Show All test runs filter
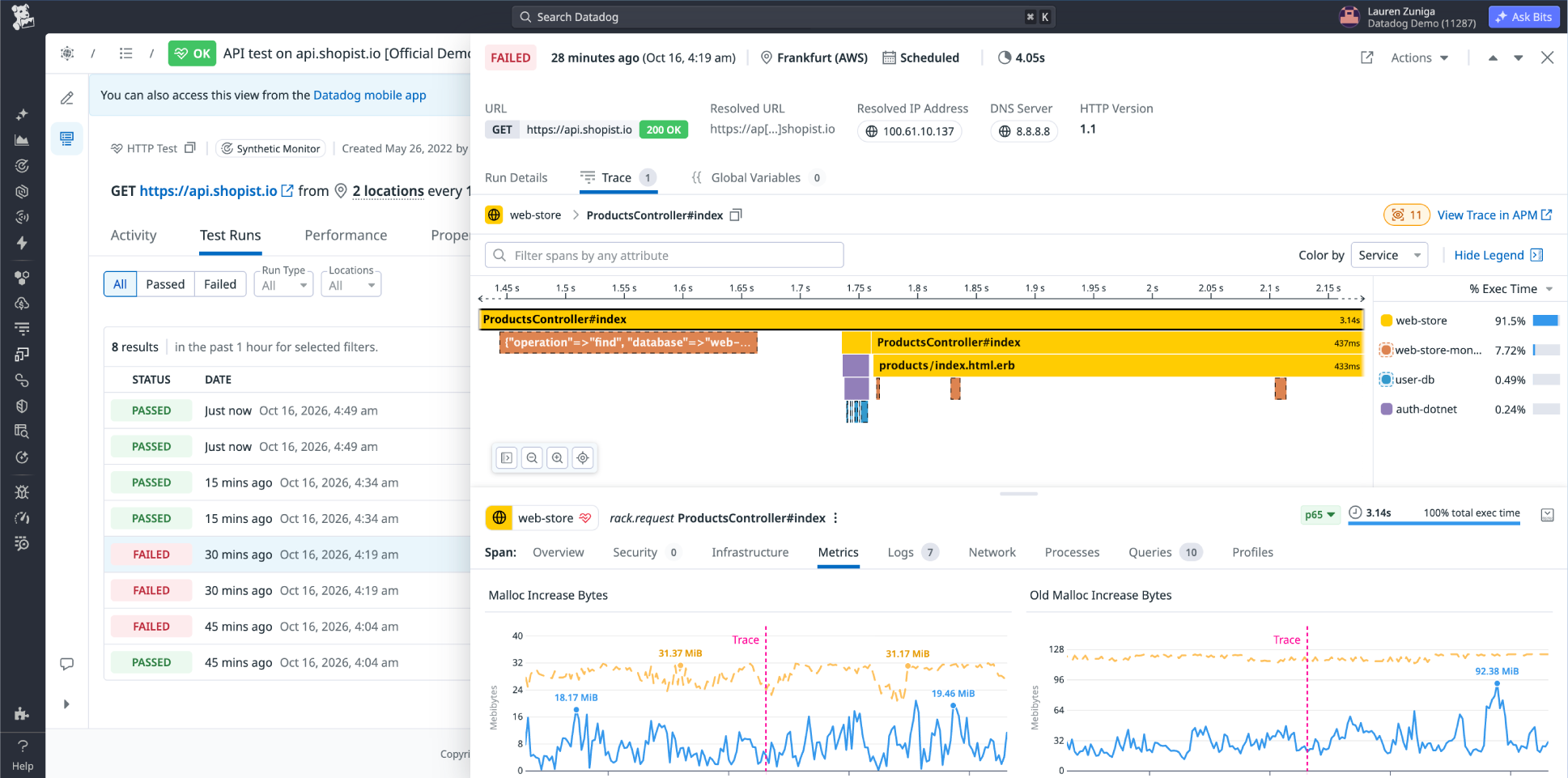Screen dimensions: 1568x778 [x=120, y=284]
